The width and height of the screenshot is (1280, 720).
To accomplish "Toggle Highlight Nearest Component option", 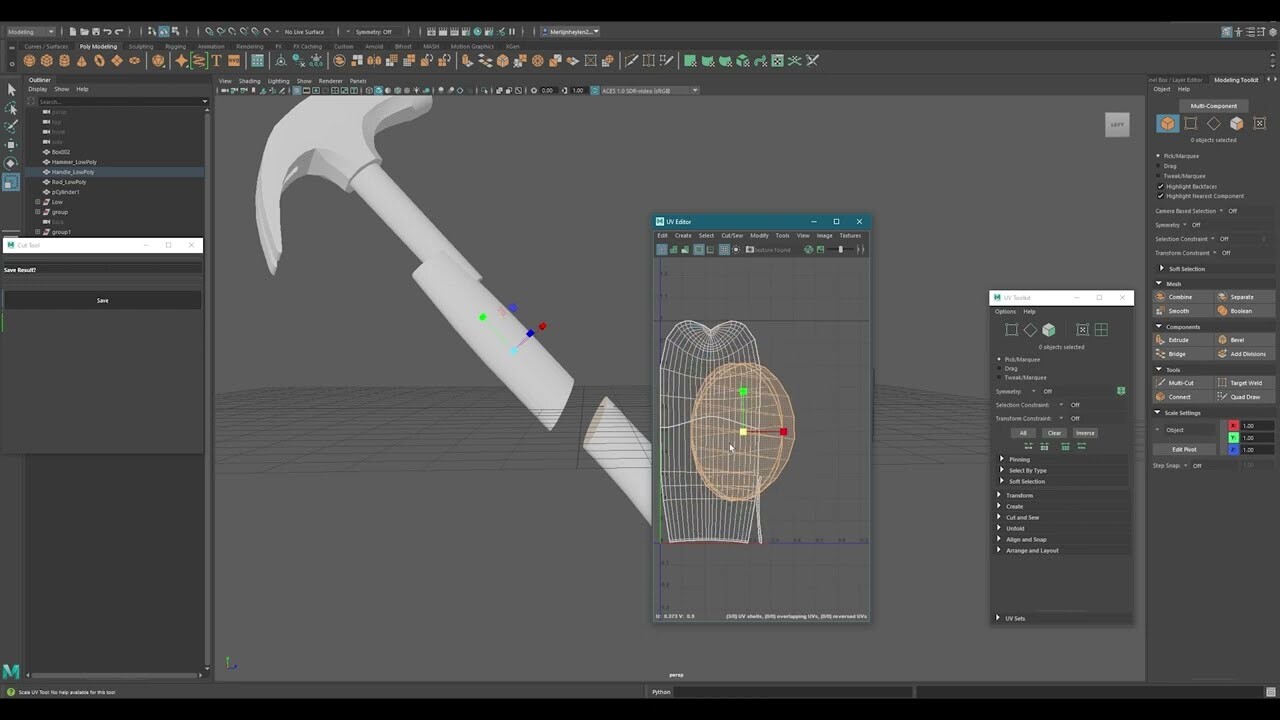I will pos(1163,196).
